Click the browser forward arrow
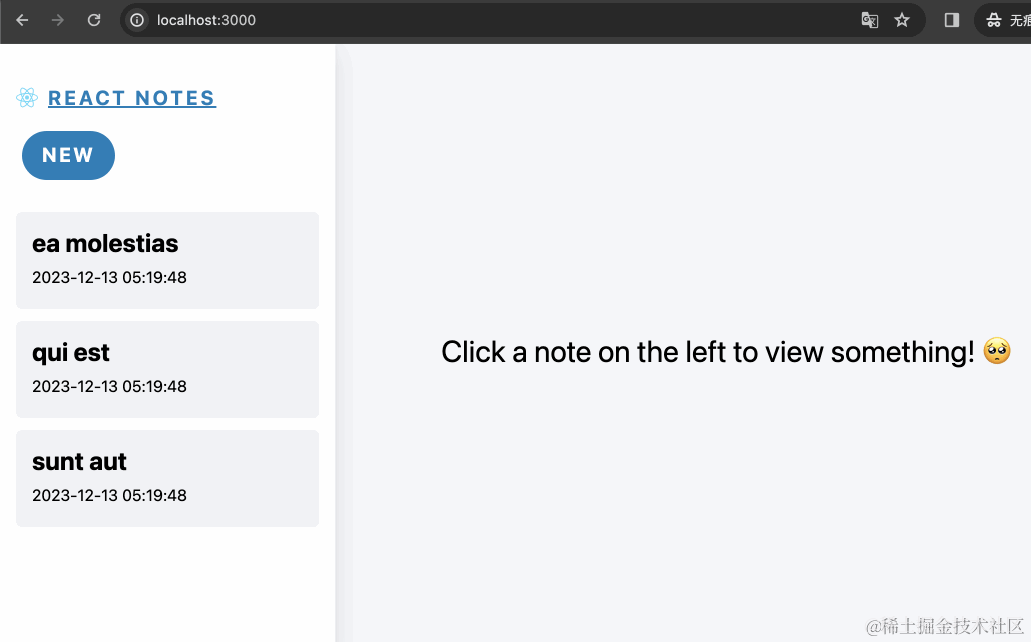This screenshot has width=1031, height=642. (58, 20)
